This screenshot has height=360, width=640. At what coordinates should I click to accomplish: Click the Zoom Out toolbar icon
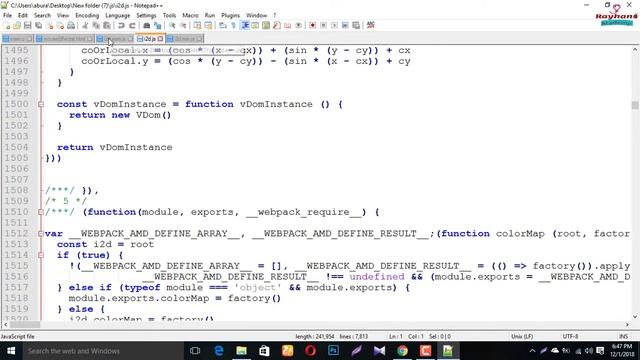pos(183,25)
